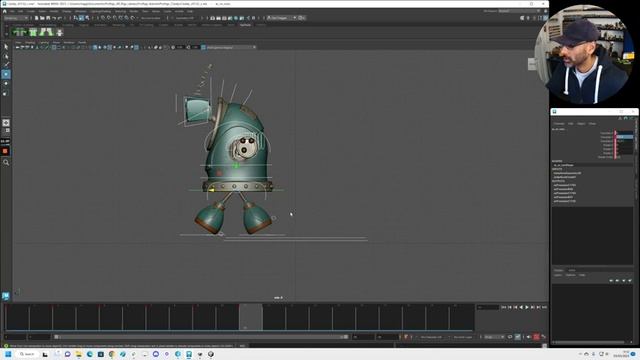Open animation preferences icon beside Auto Key
Viewport: 640px width, 360px height.
[543, 337]
